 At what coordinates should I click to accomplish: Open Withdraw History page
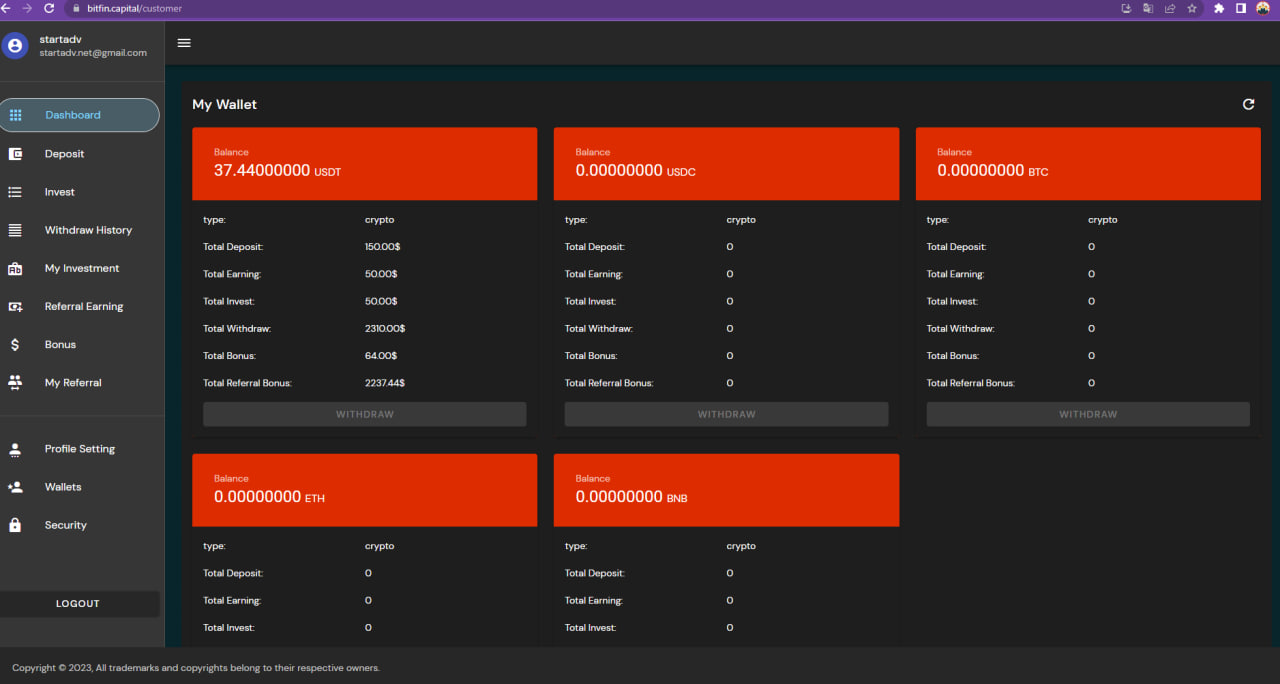click(x=88, y=230)
